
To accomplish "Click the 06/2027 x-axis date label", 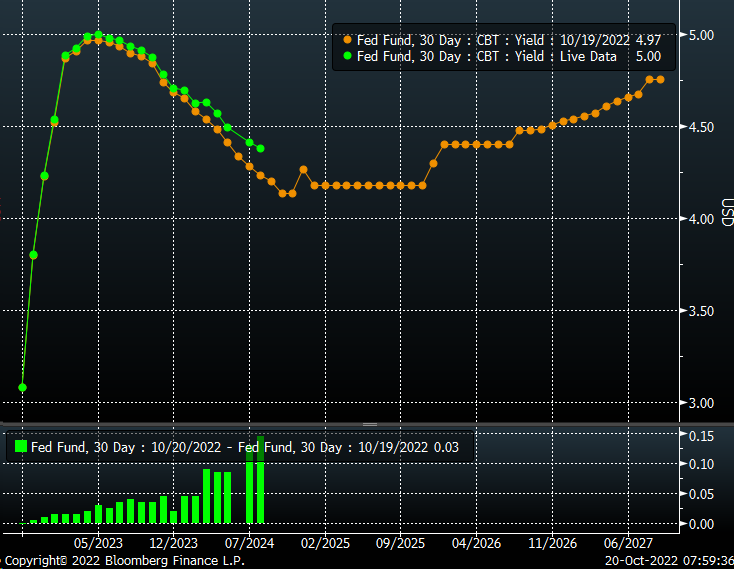I will pyautogui.click(x=628, y=543).
